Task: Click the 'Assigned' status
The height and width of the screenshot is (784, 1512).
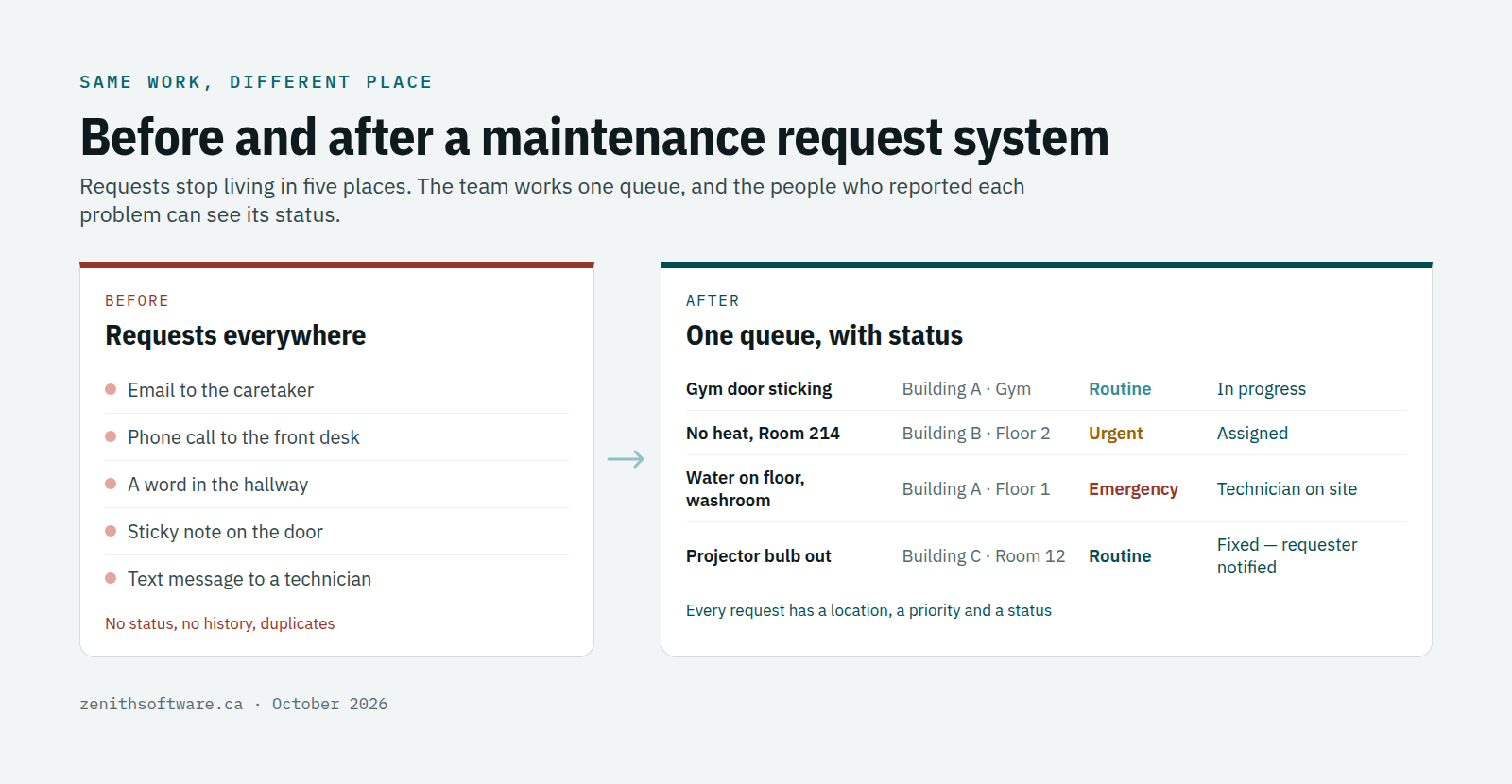Action: pos(1252,434)
